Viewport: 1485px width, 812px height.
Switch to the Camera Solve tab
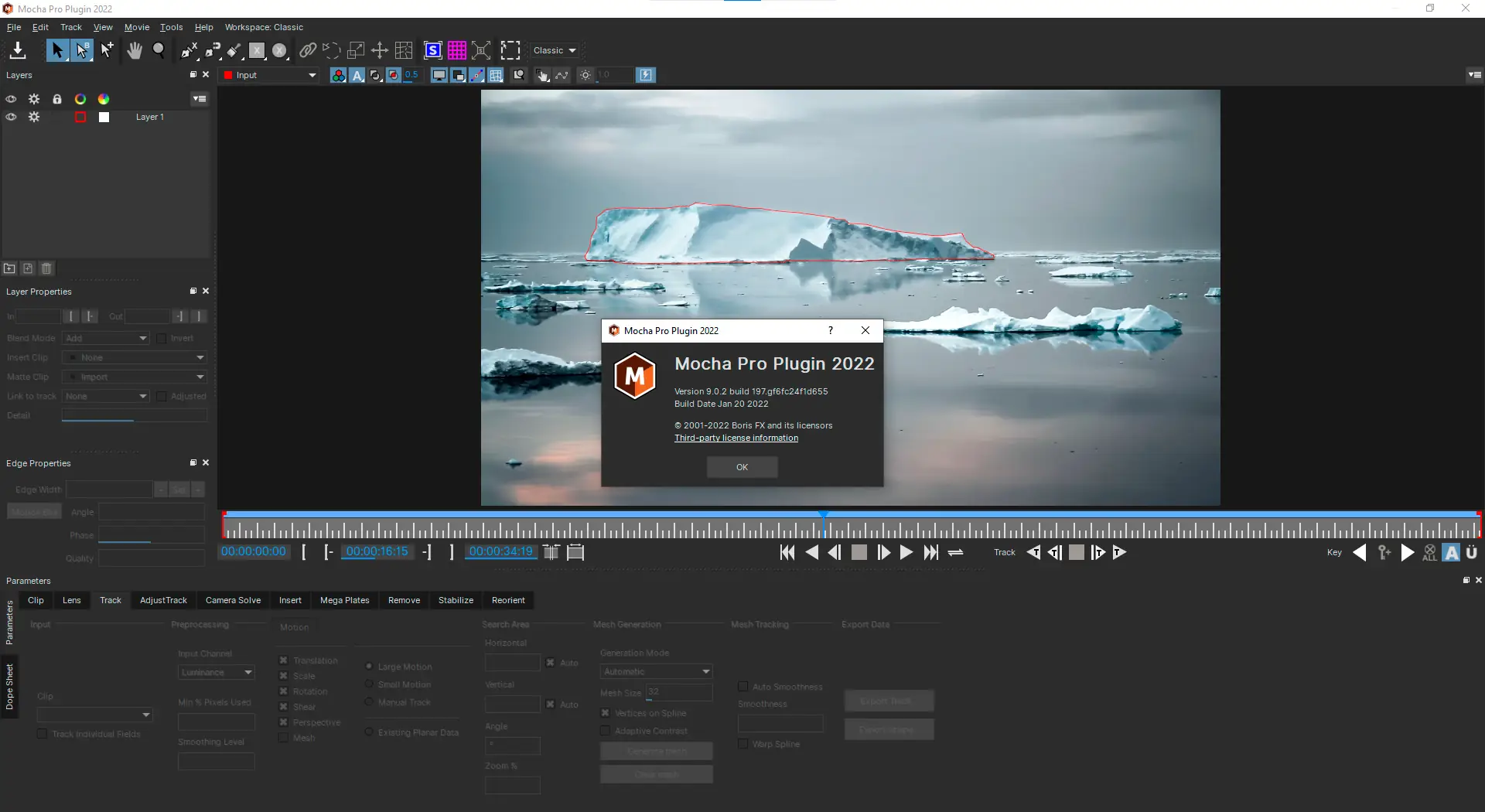click(233, 600)
